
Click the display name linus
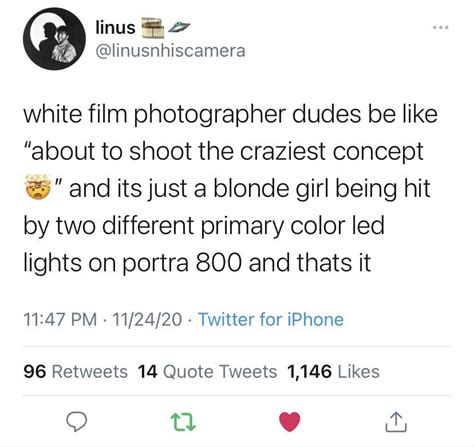click(x=115, y=27)
